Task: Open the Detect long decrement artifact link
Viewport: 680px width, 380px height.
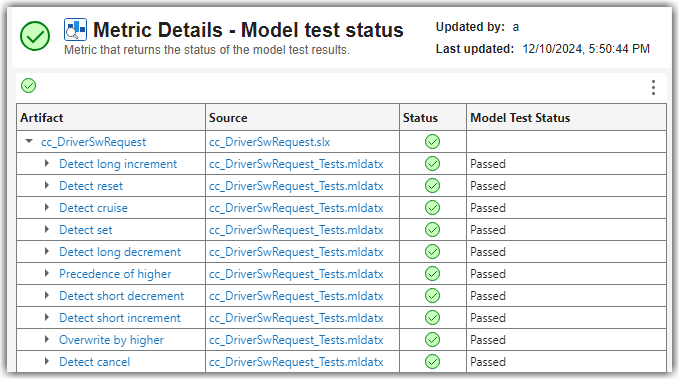Action: [120, 252]
